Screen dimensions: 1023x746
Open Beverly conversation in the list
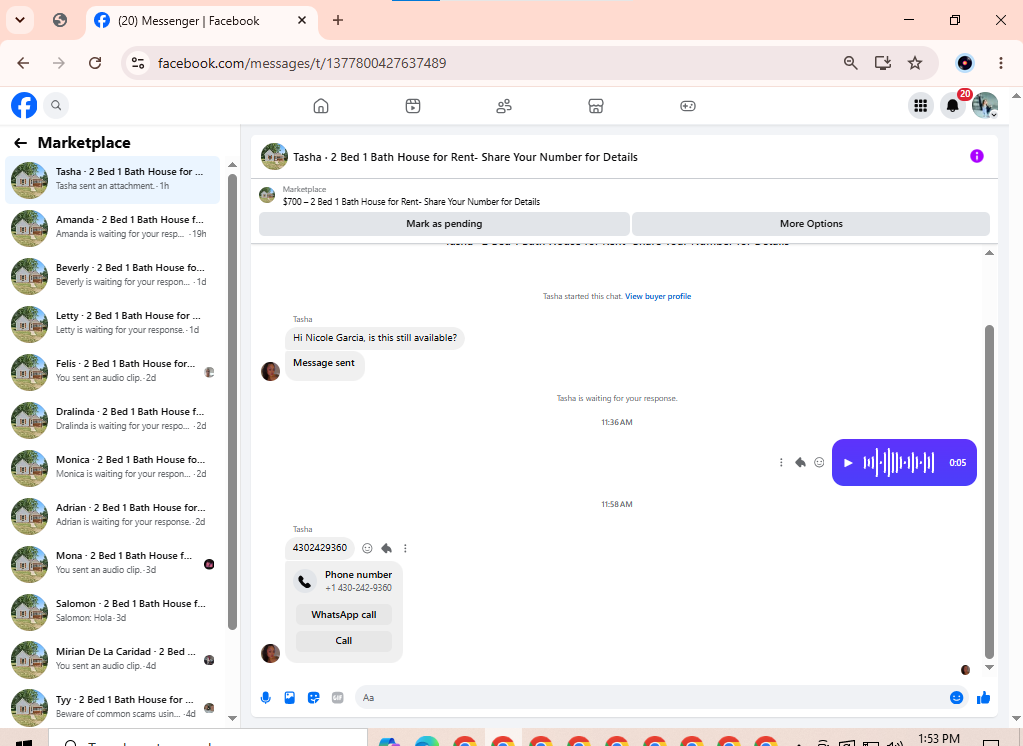(112, 275)
